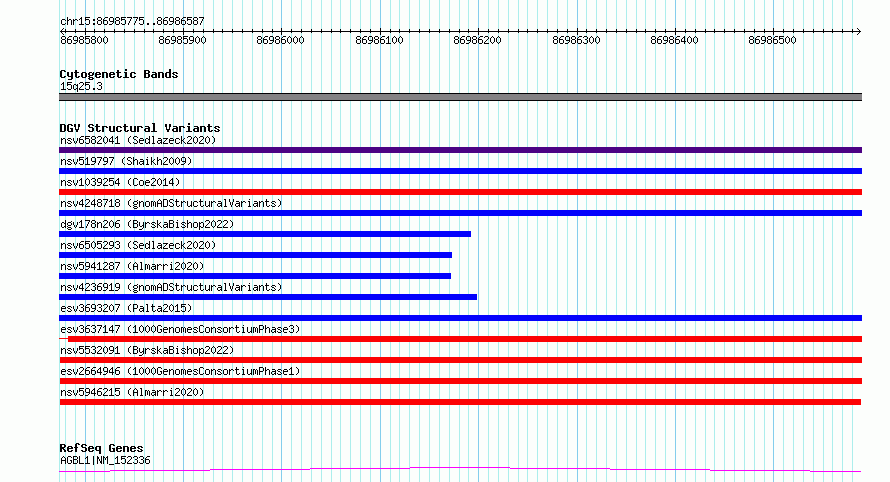The width and height of the screenshot is (890, 482).
Task: Click esv2664946 (1000GenomesConsortiumPhase1) label
Action: coord(180,371)
